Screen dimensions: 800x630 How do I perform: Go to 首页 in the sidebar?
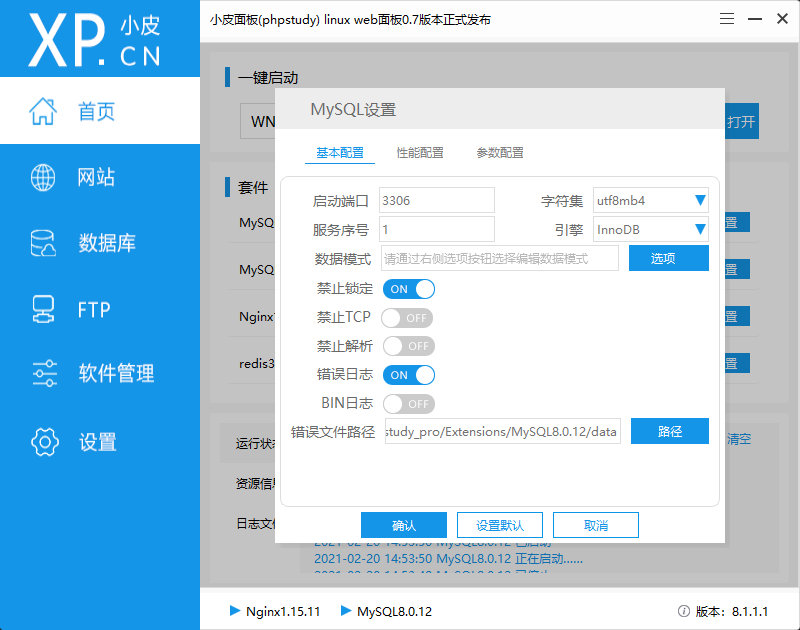100,111
